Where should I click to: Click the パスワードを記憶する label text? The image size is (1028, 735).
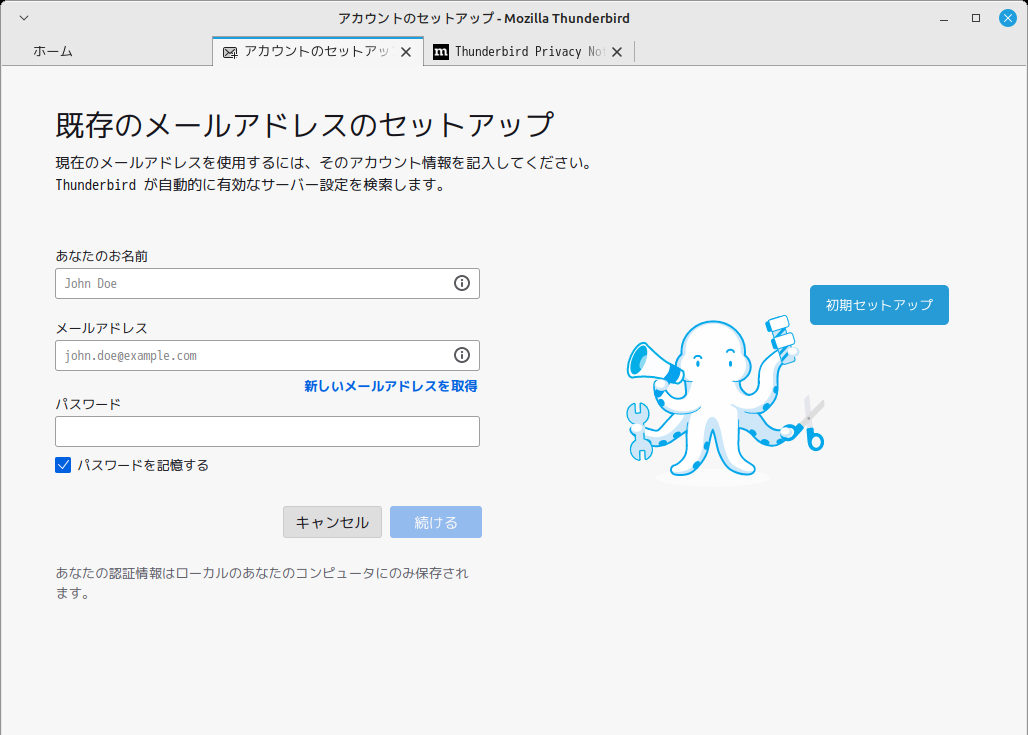click(x=143, y=465)
